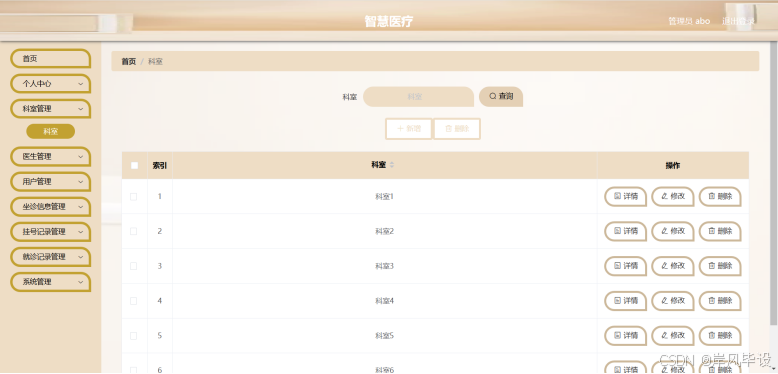Expand the 个人中心 menu
The width and height of the screenshot is (778, 374).
(x=51, y=84)
